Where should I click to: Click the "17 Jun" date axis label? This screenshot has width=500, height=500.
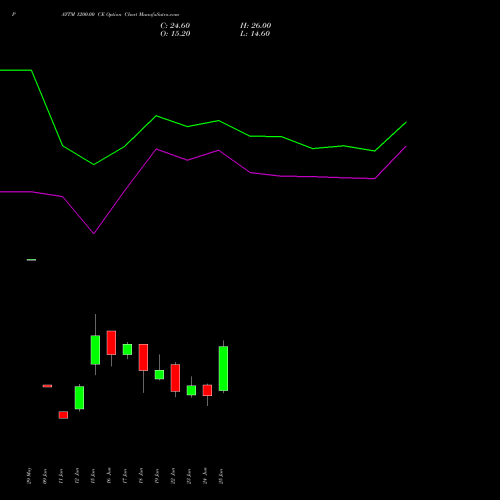[125, 476]
